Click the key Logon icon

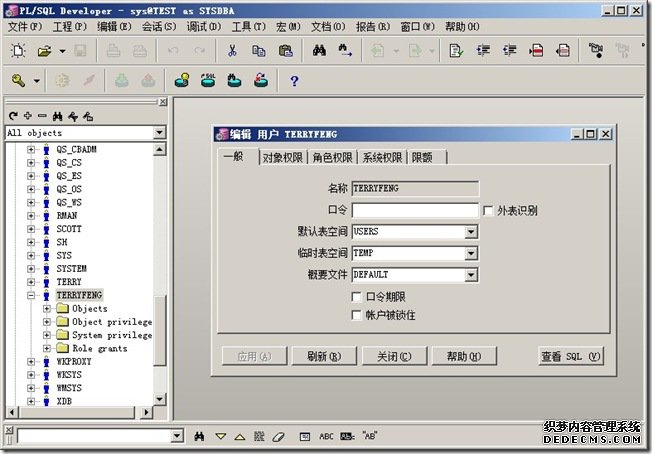(x=19, y=81)
